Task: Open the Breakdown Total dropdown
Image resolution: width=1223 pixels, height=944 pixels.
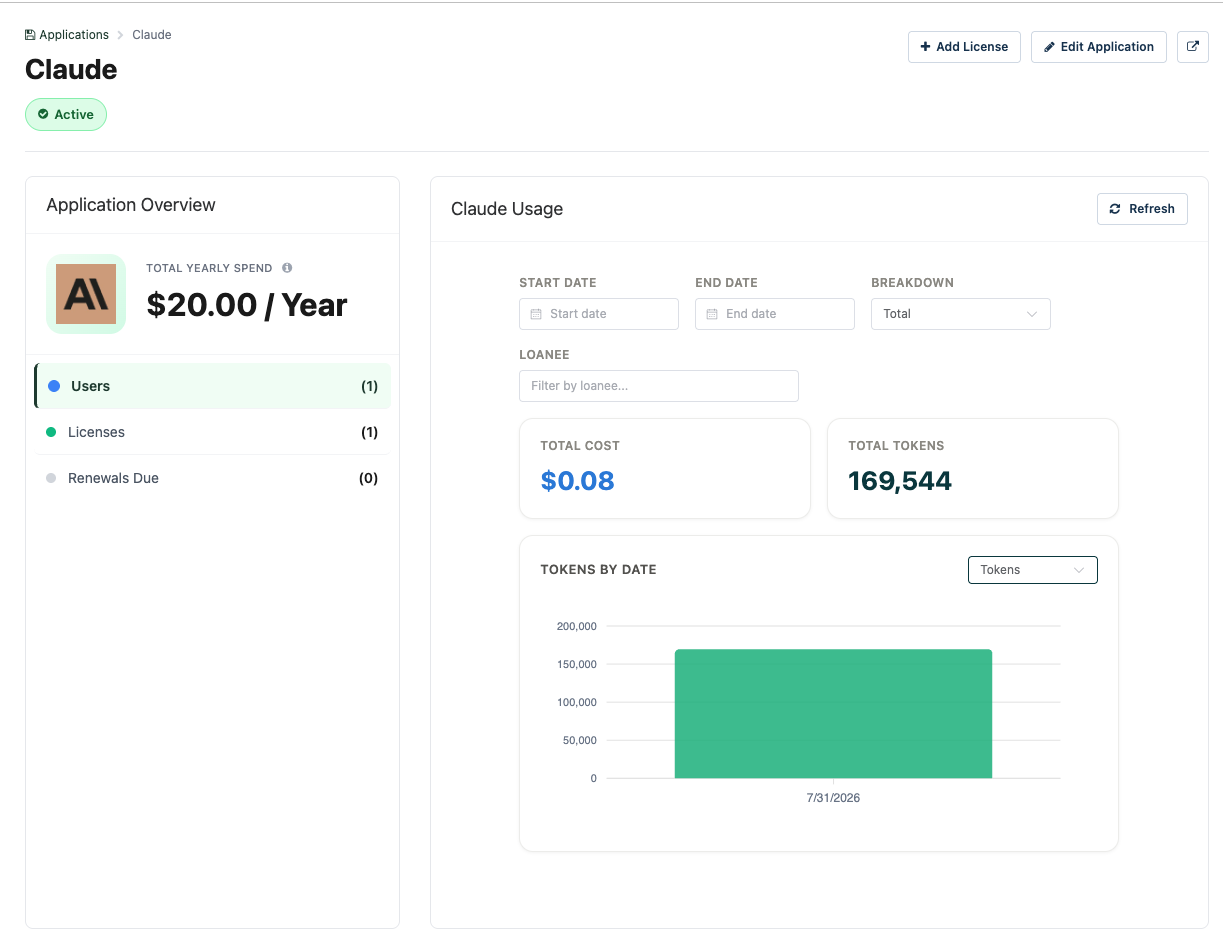Action: click(x=960, y=314)
